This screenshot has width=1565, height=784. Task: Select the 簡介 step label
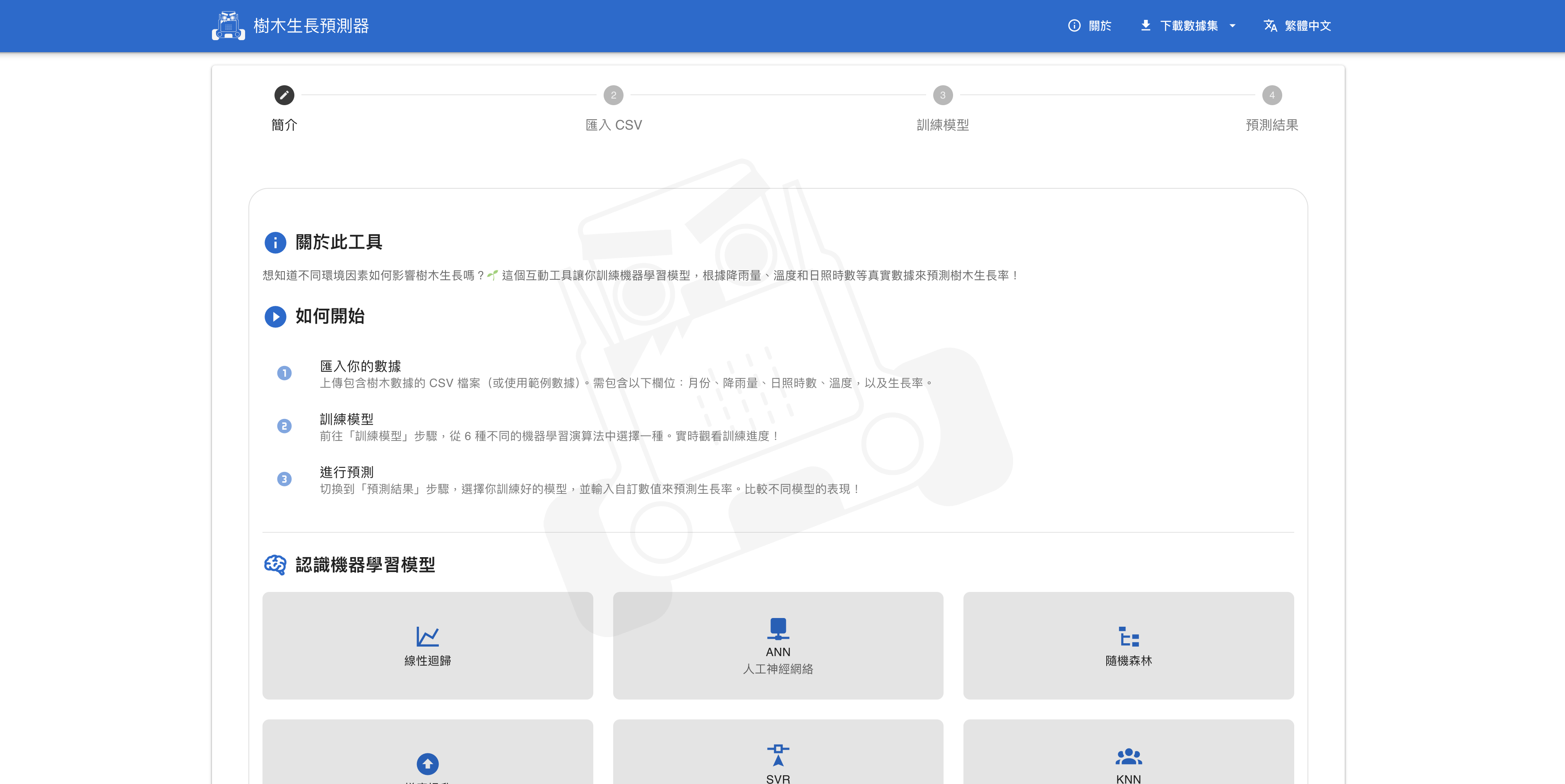click(x=284, y=125)
